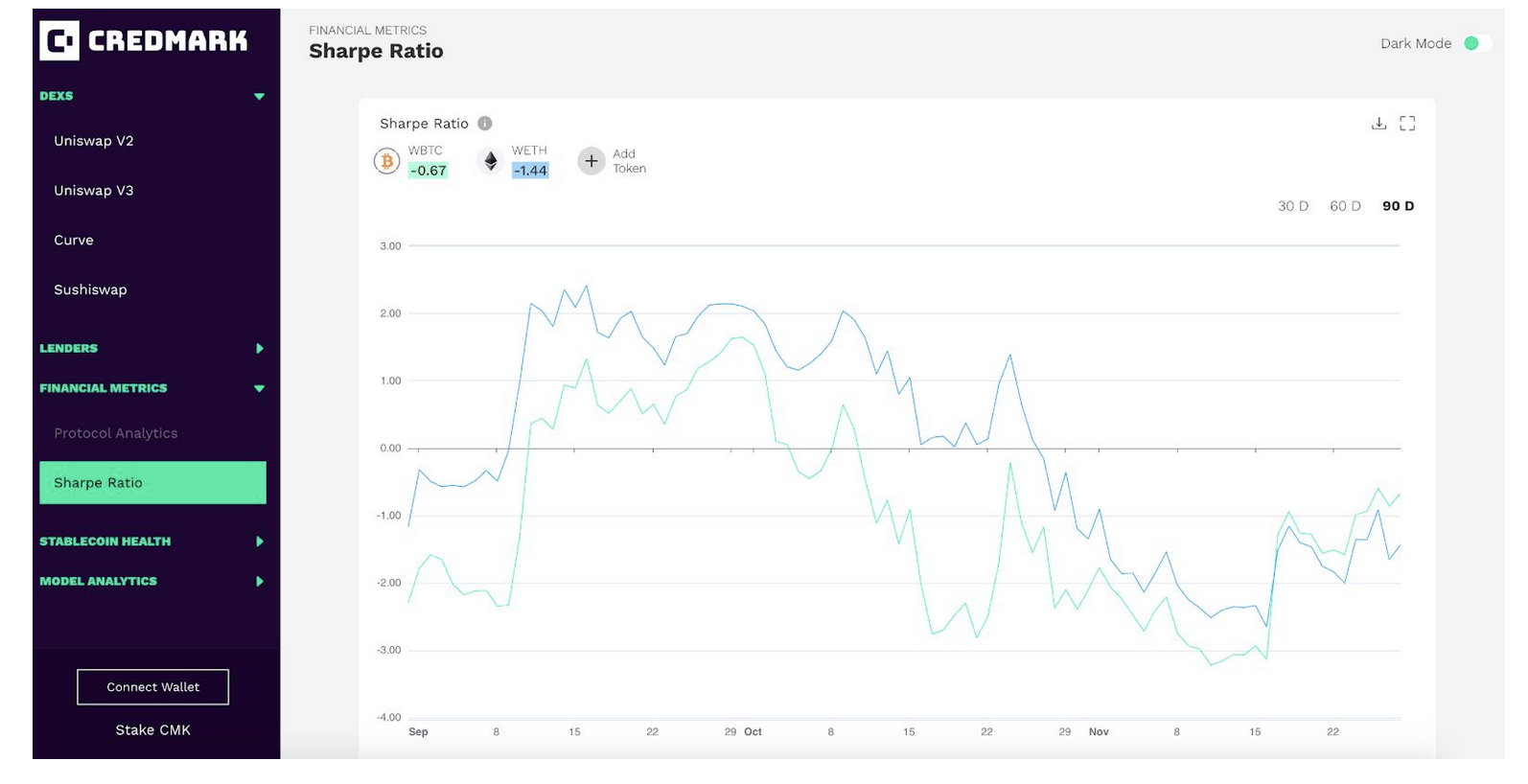Click the Add Token label

pyautogui.click(x=630, y=161)
